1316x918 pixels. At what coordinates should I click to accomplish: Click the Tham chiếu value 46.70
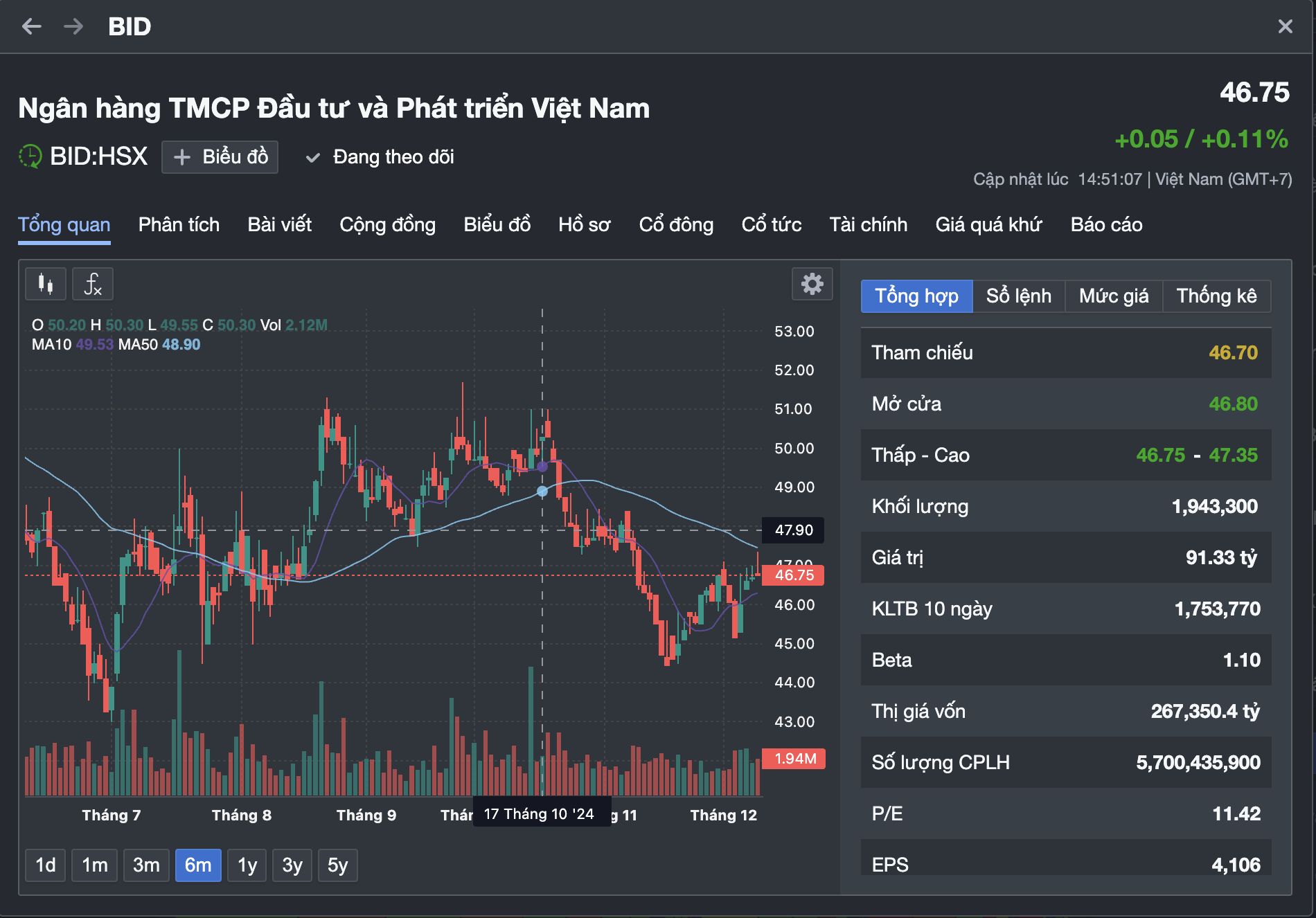tap(1233, 353)
